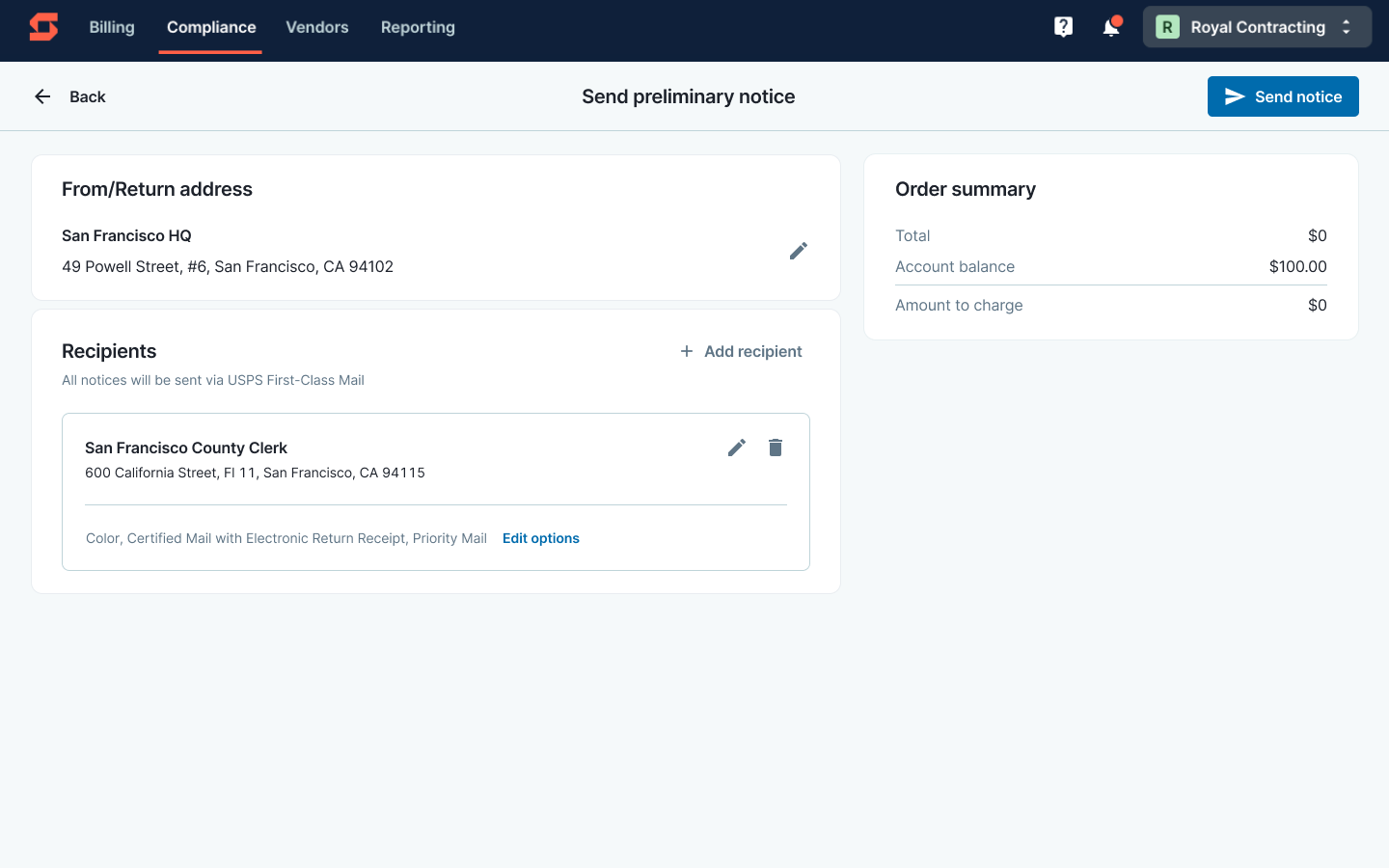This screenshot has height=868, width=1389.
Task: Click the USPS First-Class Mail note
Action: 213,380
